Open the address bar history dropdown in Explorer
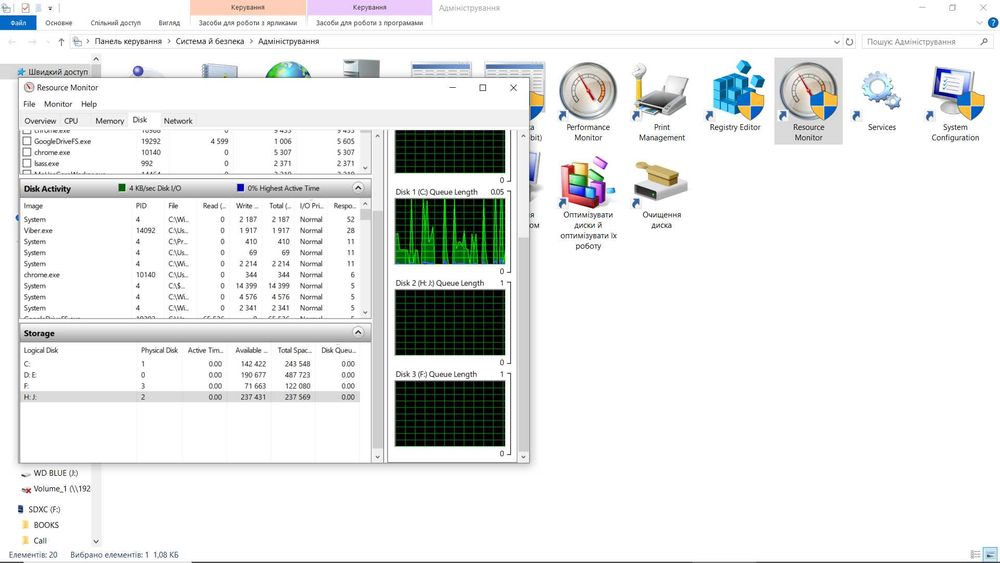1000x563 pixels. point(837,41)
